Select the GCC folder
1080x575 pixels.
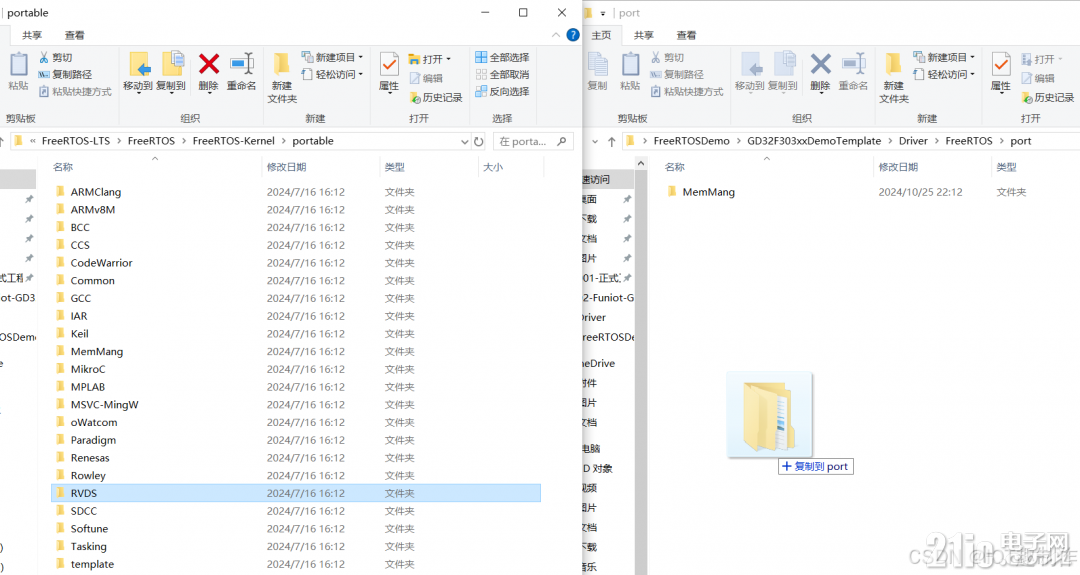point(80,298)
